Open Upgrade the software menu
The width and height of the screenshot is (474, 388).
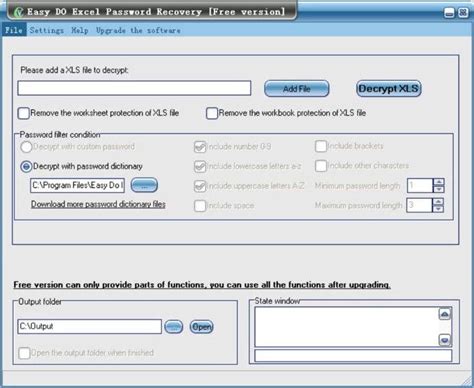138,30
